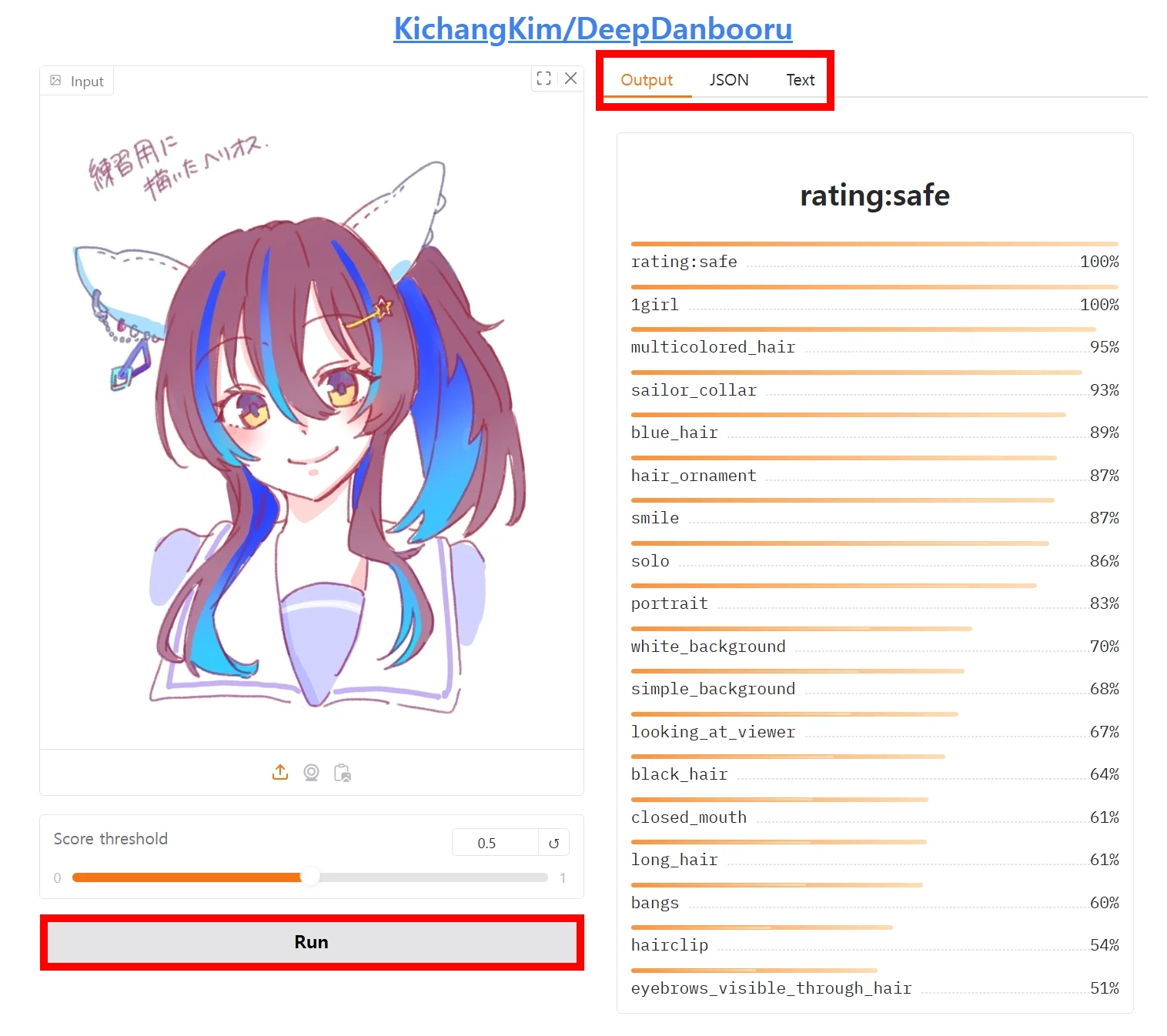Select the Output tab
Viewport: 1167px width, 1036px height.
[647, 80]
